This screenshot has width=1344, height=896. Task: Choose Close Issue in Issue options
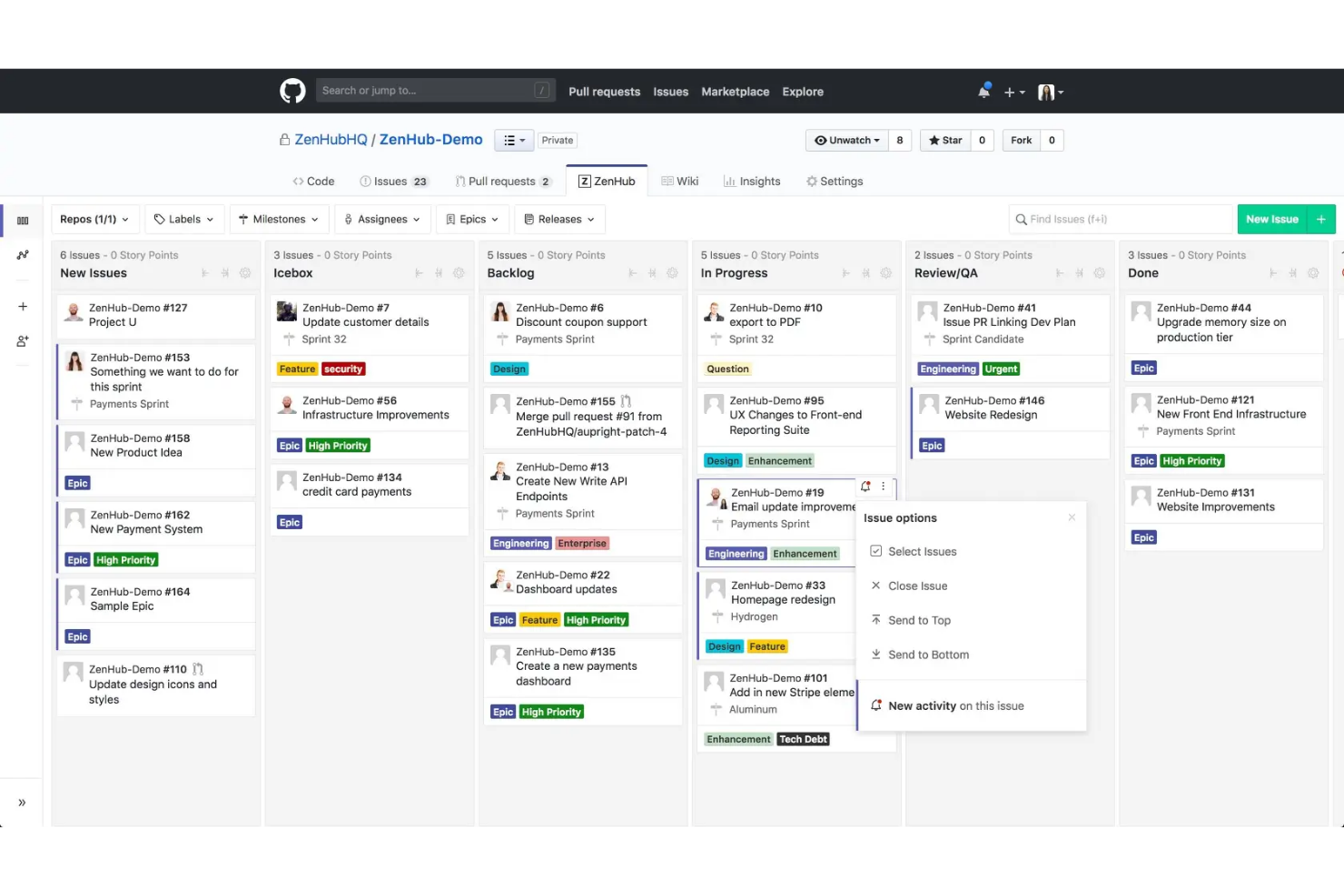pos(971,586)
